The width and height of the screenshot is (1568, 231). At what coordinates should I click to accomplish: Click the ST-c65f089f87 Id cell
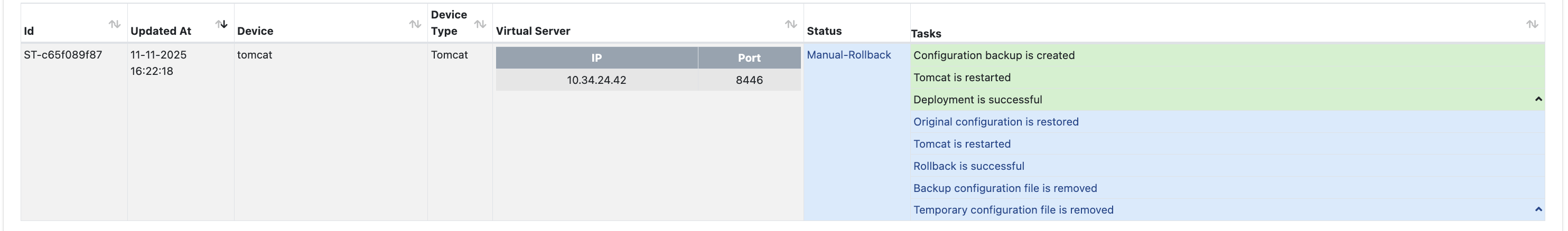(x=63, y=55)
